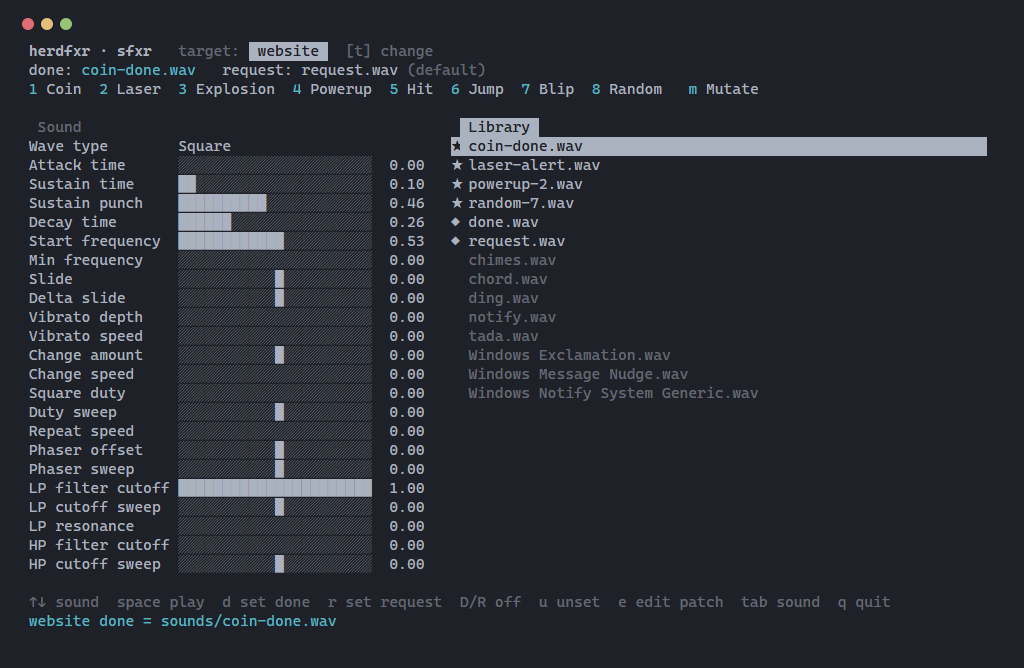Click the Delta slide slider
This screenshot has height=668, width=1024.
[x=275, y=298]
